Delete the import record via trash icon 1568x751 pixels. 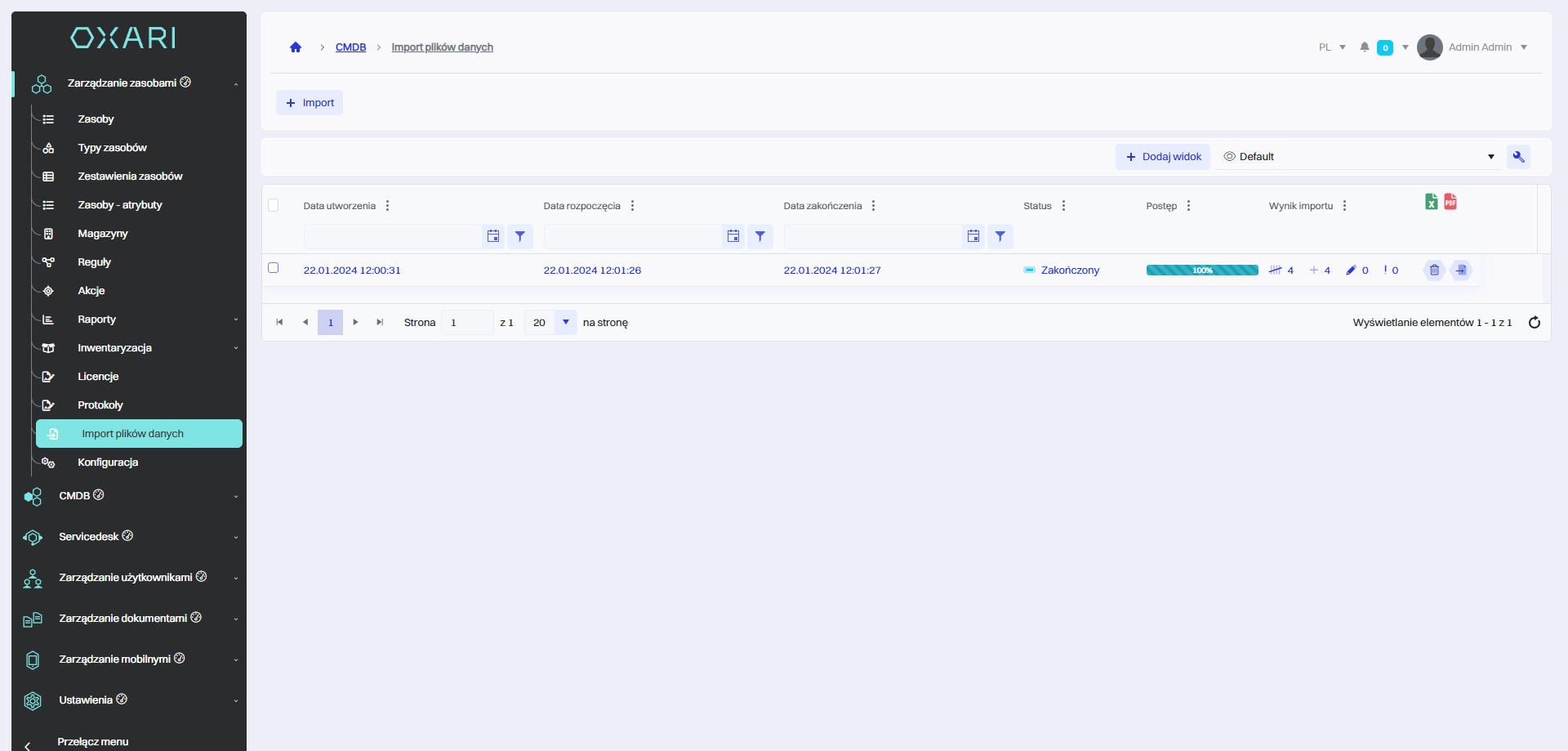[x=1434, y=270]
